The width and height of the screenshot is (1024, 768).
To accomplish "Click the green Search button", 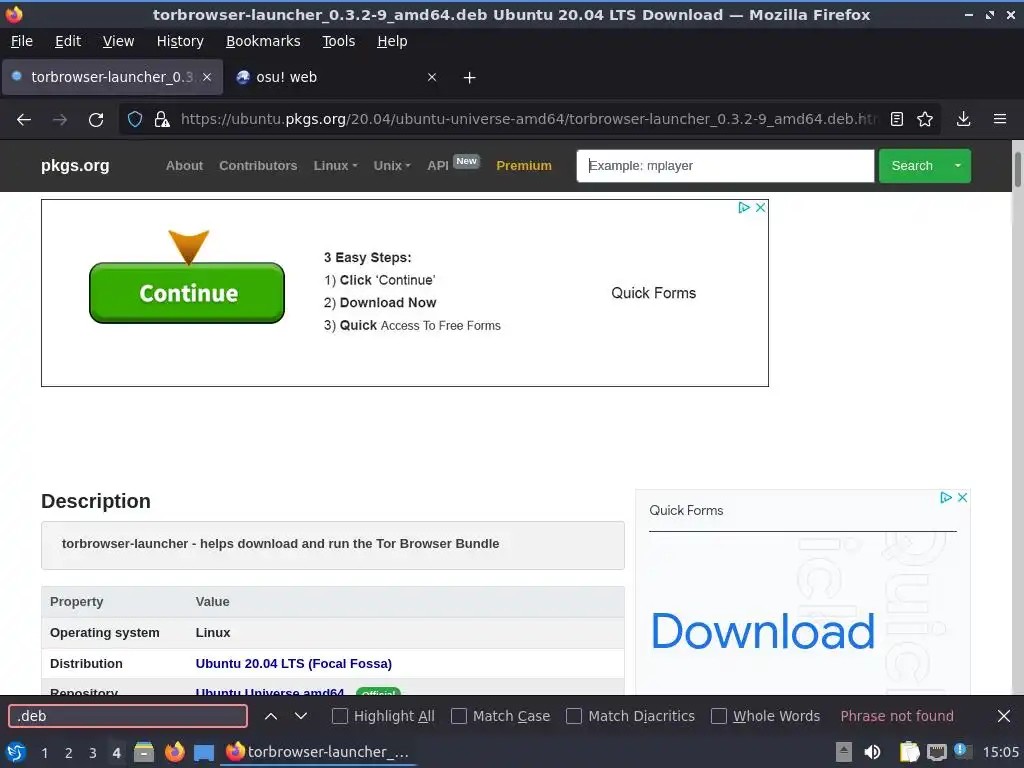I will coord(912,166).
